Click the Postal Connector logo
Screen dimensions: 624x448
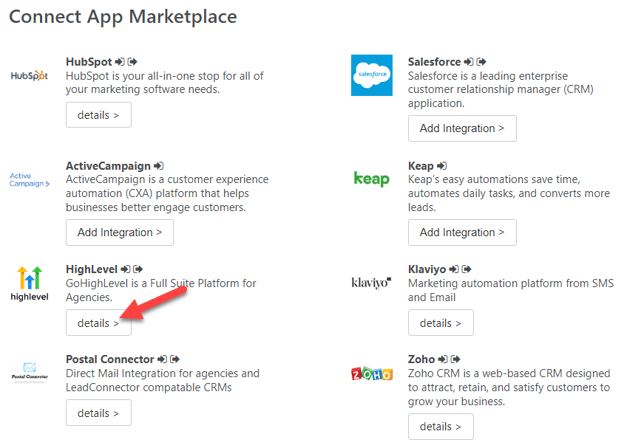(29, 372)
